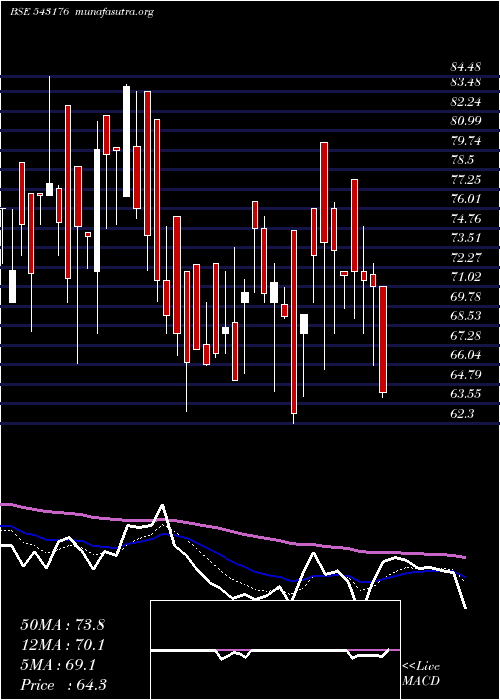Click the 62.3 price level label
Viewport: 500px width, 700px height.
coord(462,413)
